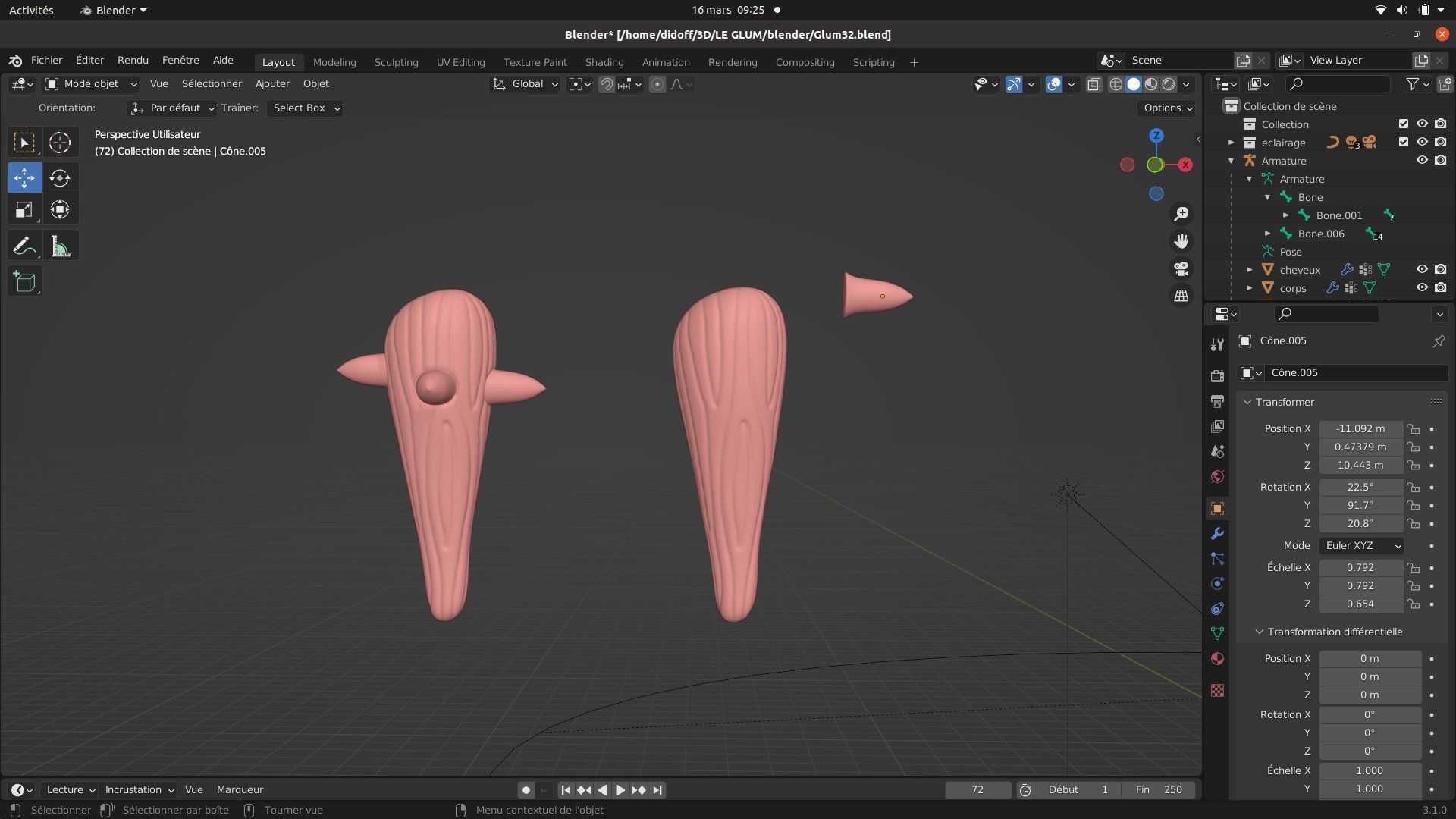Open the Modifiers wrench properties tab
The height and width of the screenshot is (819, 1456).
[x=1217, y=534]
